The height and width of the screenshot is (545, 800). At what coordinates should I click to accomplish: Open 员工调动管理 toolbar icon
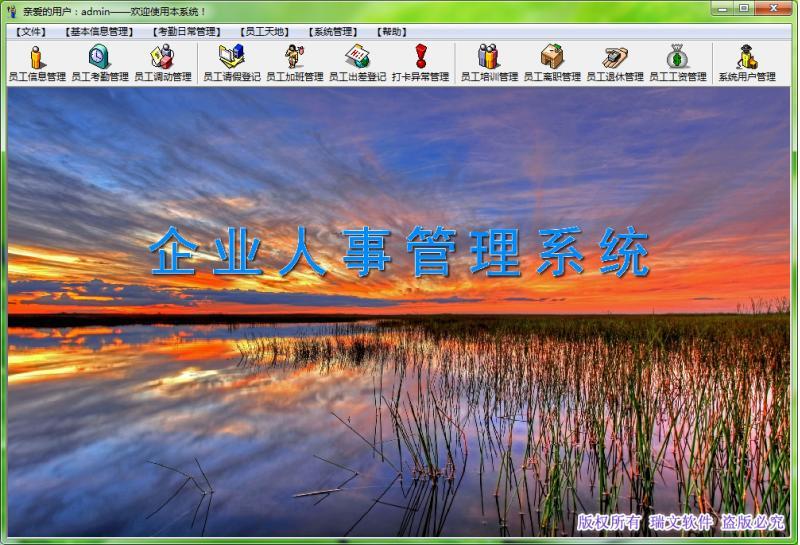tap(163, 63)
